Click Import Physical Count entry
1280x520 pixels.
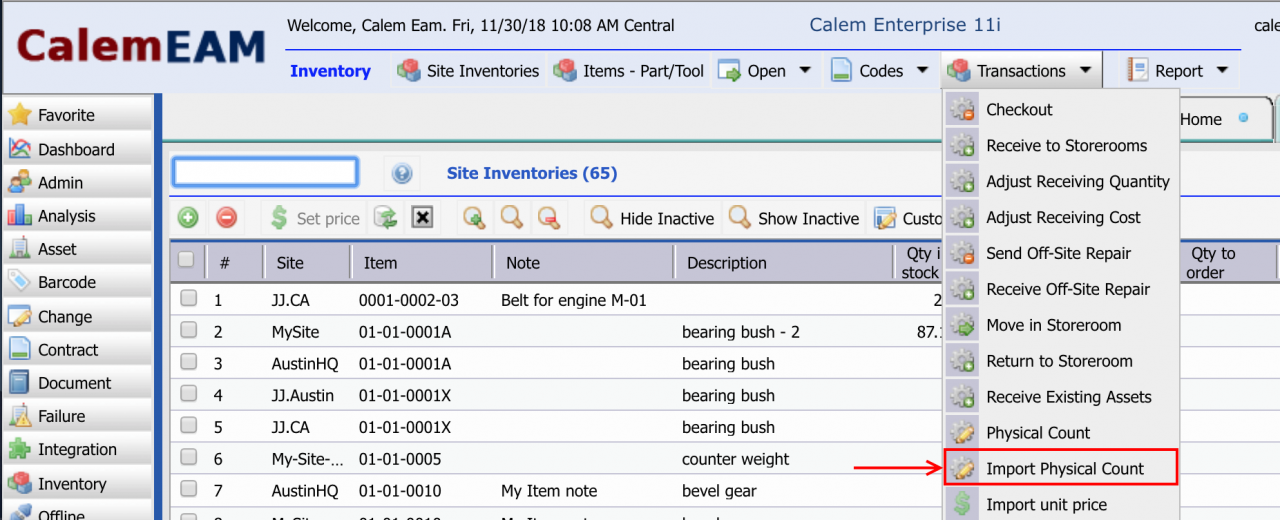tap(1061, 468)
